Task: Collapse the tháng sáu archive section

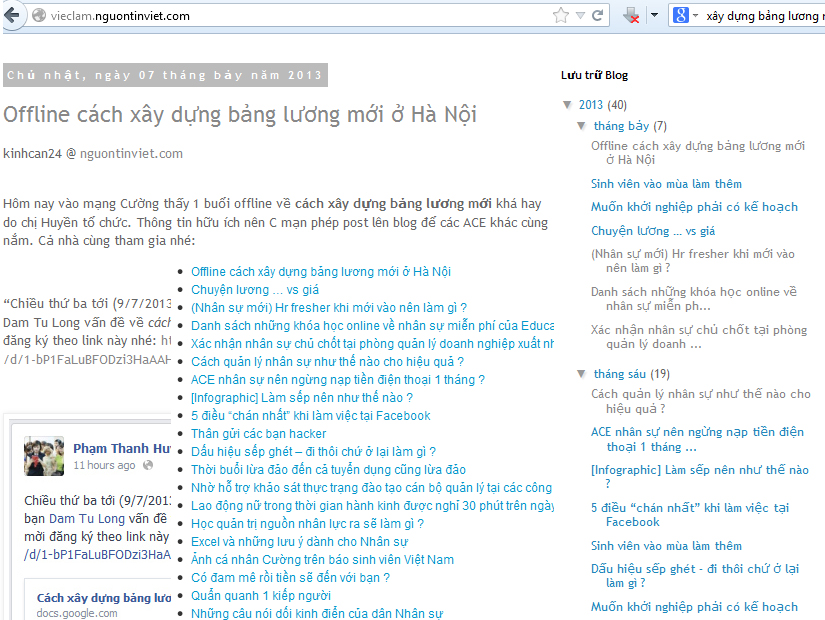Action: (582, 374)
